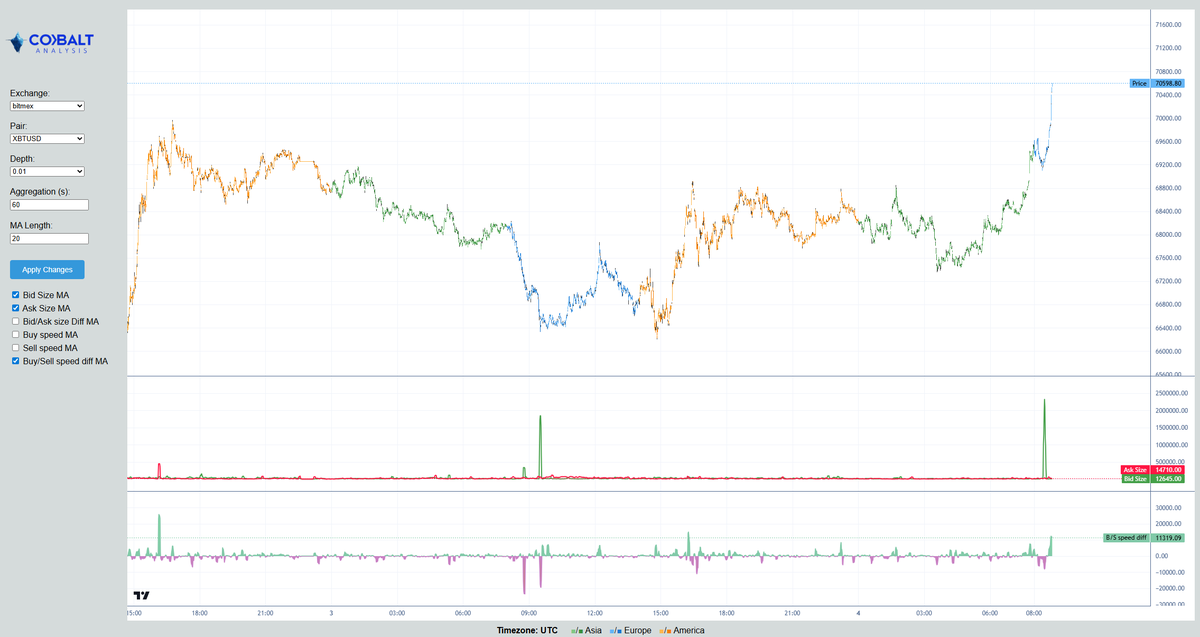
Task: Click the 12:00 time axis label
Action: pyautogui.click(x=595, y=612)
